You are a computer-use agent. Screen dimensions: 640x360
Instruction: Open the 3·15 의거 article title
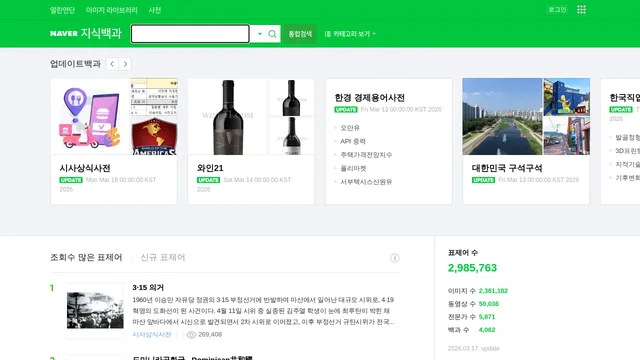148,287
